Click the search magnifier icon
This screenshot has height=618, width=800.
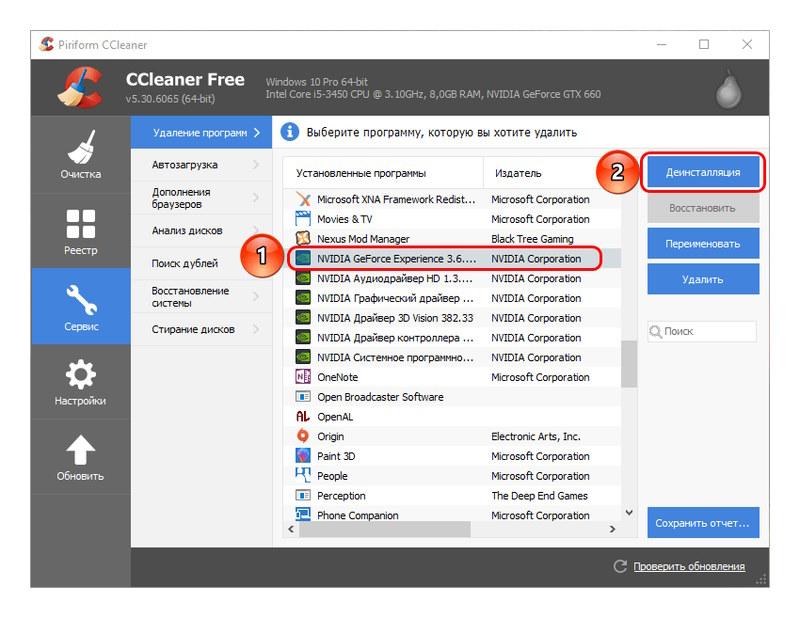point(656,332)
